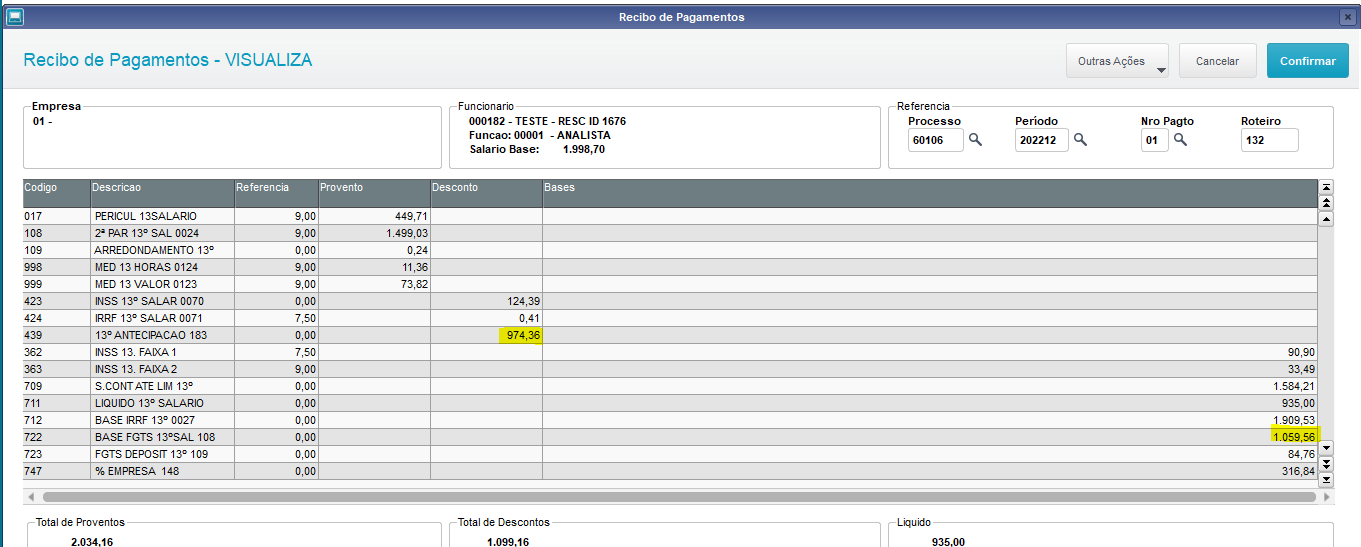Select row BASE IRRF 13º 0027
The width and height of the screenshot is (1361, 547).
[670, 420]
